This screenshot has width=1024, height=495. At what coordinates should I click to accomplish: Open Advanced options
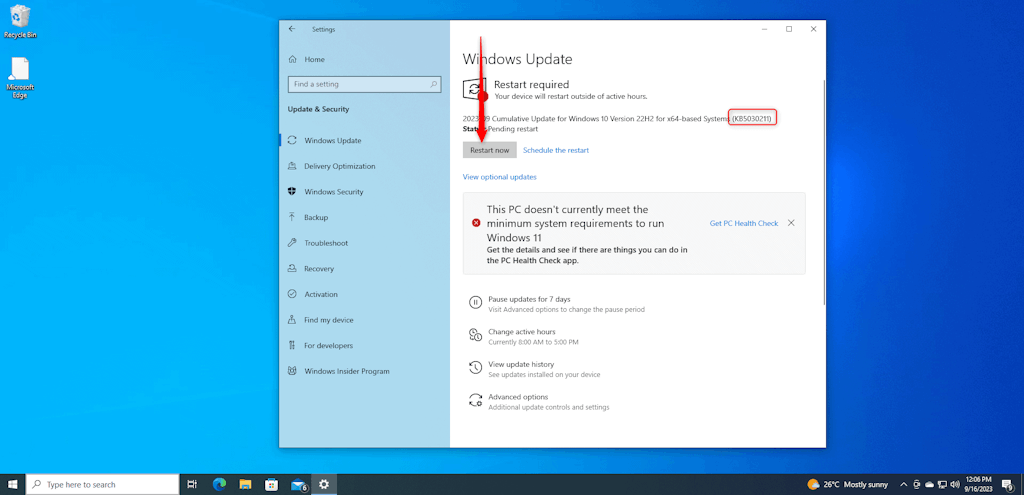(518, 397)
